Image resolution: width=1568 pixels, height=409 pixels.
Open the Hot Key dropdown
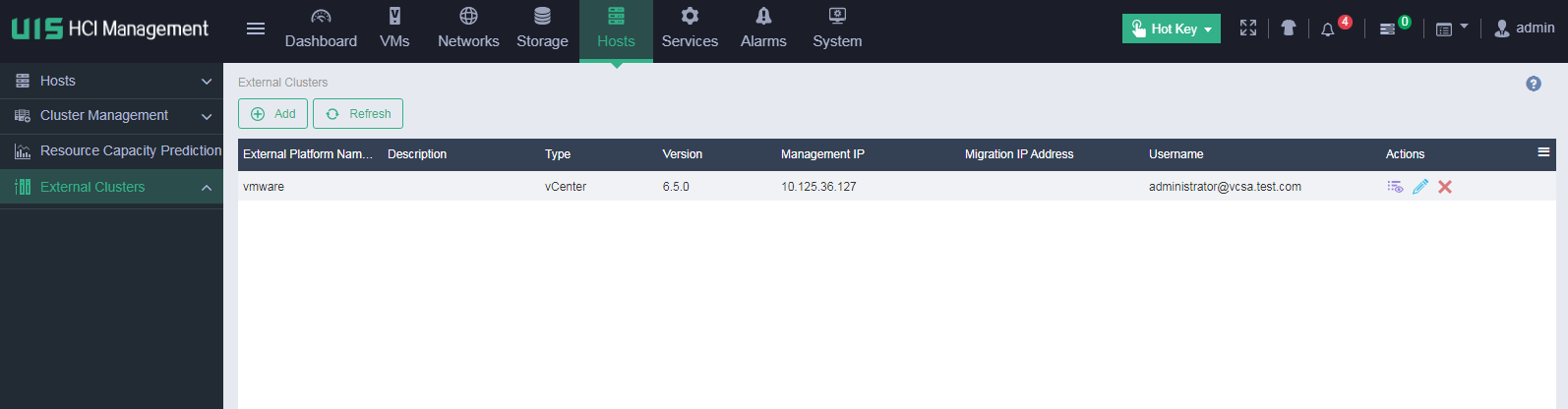click(x=1171, y=29)
